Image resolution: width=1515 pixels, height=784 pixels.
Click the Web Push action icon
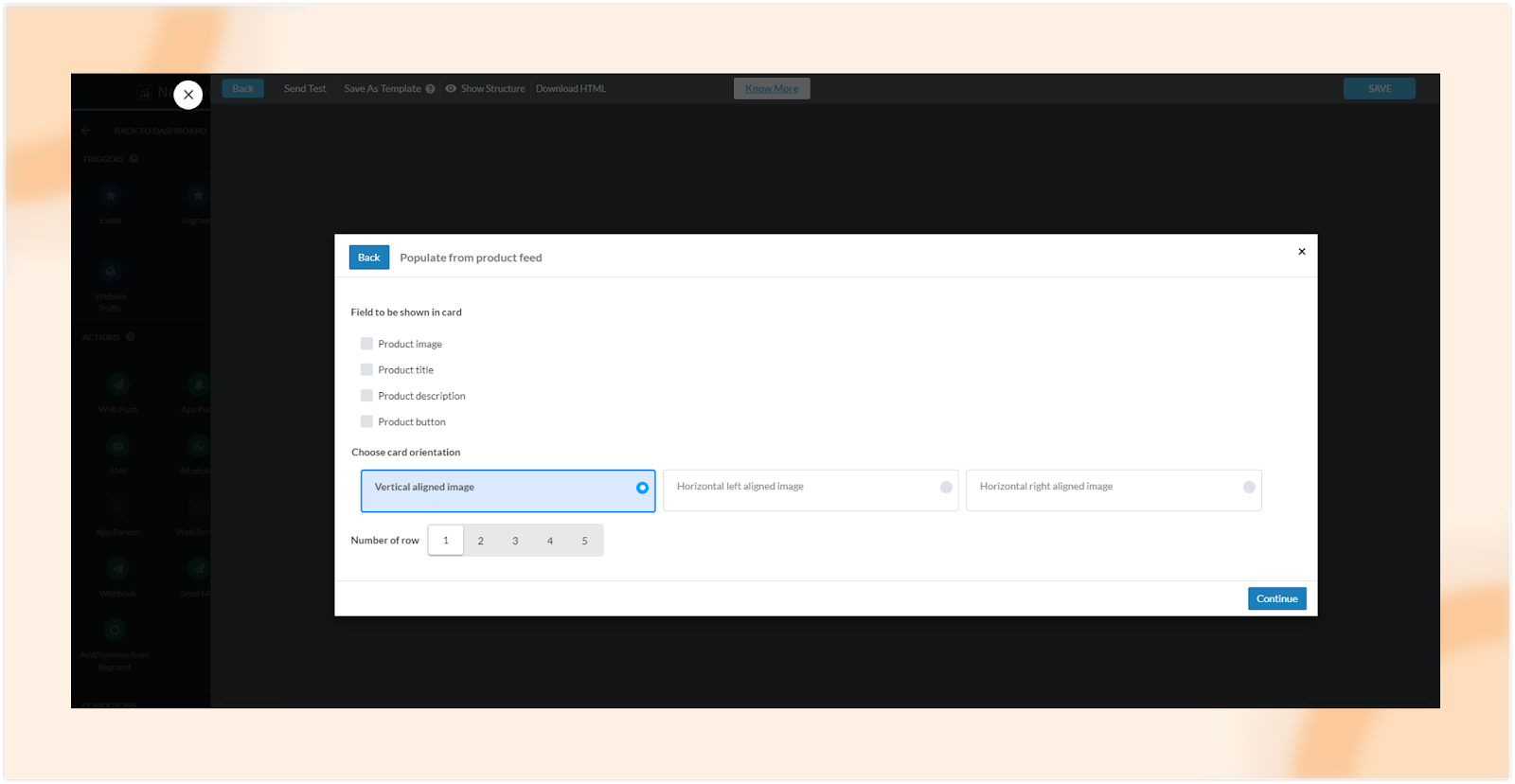click(117, 384)
